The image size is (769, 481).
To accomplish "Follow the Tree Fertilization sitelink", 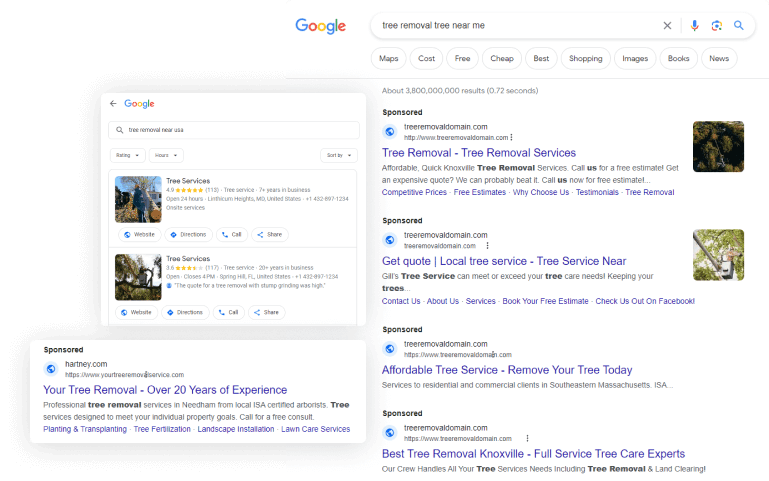I will point(162,429).
